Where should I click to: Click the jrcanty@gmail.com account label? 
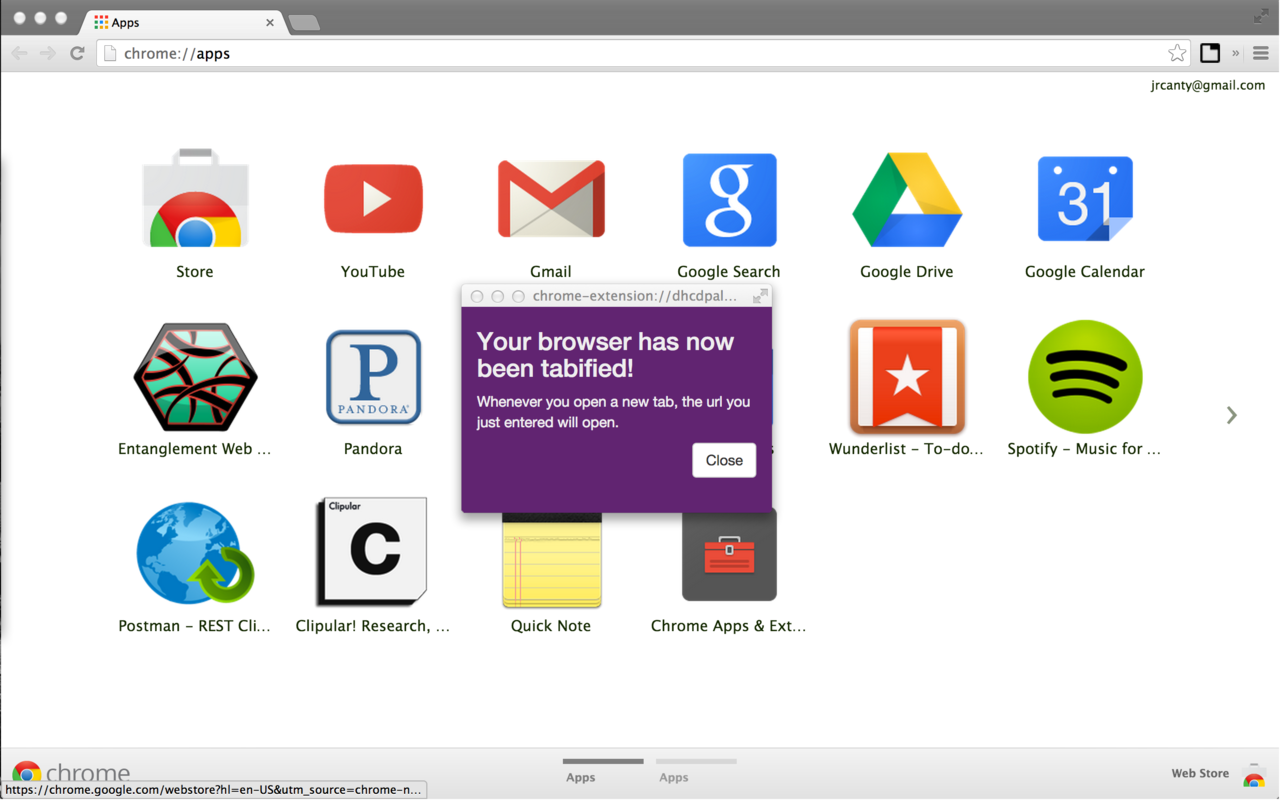tap(1208, 85)
